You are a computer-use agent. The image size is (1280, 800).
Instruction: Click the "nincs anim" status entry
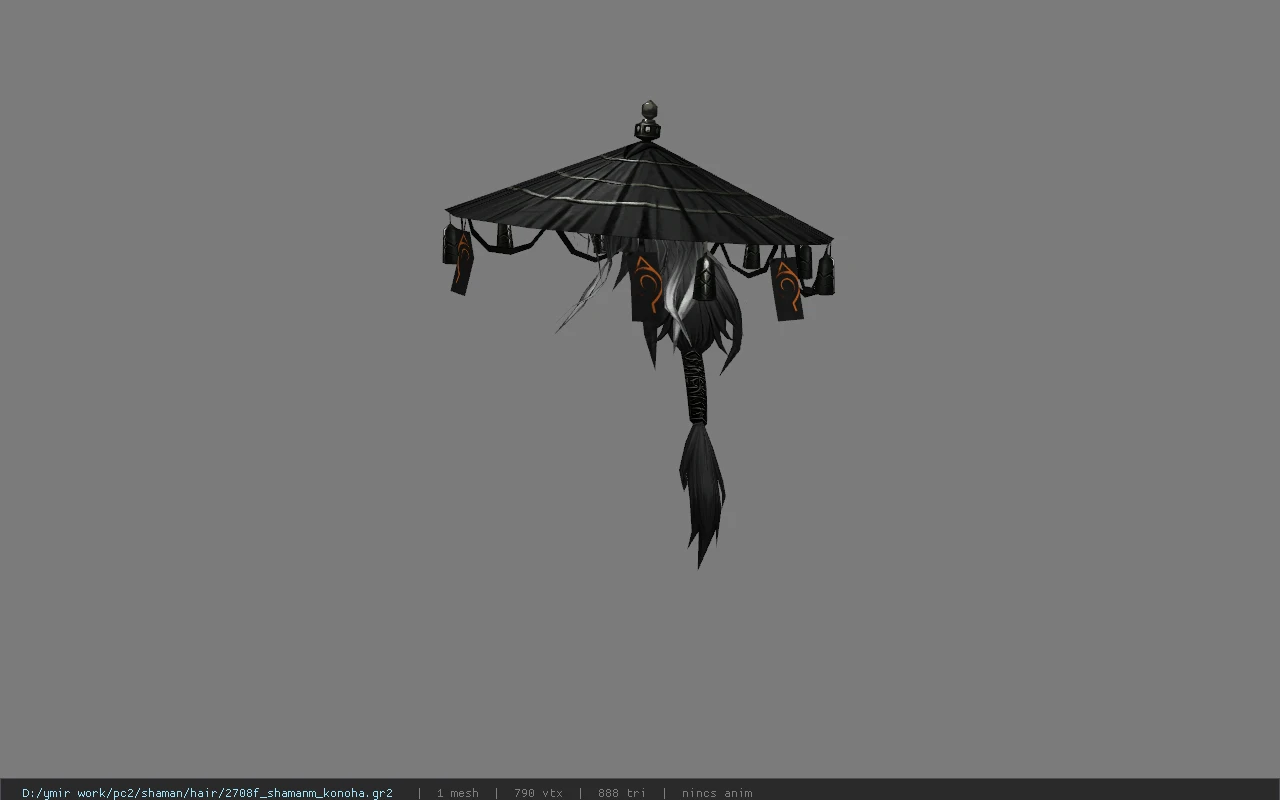[717, 793]
